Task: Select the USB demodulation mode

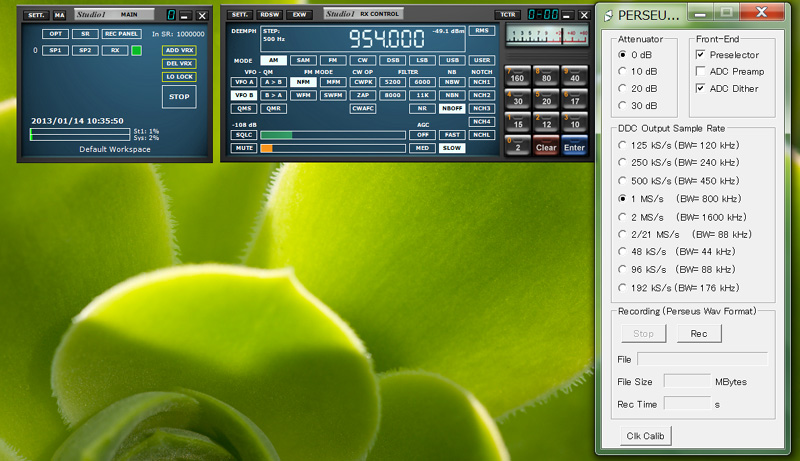Action: click(452, 60)
